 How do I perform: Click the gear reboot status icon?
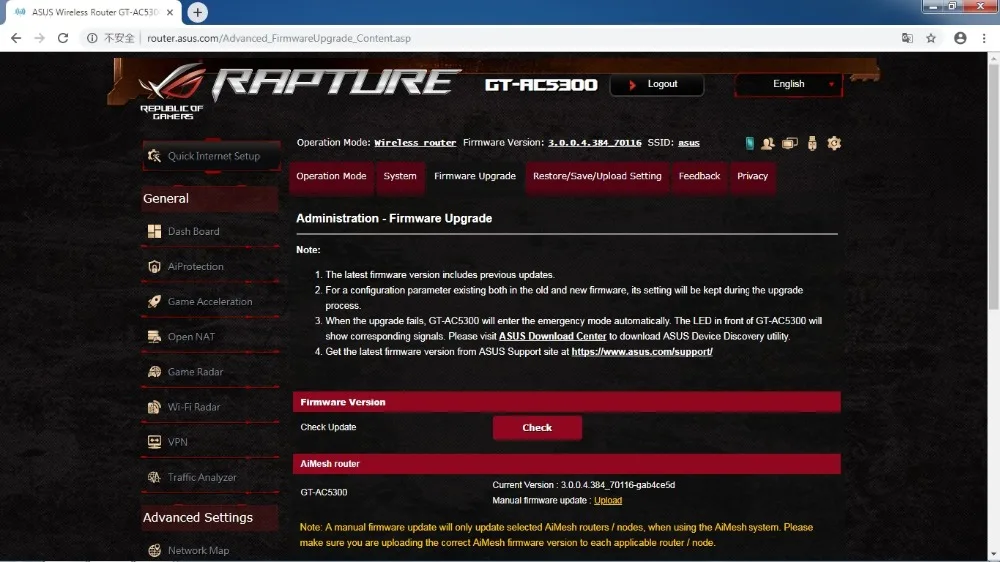834,144
